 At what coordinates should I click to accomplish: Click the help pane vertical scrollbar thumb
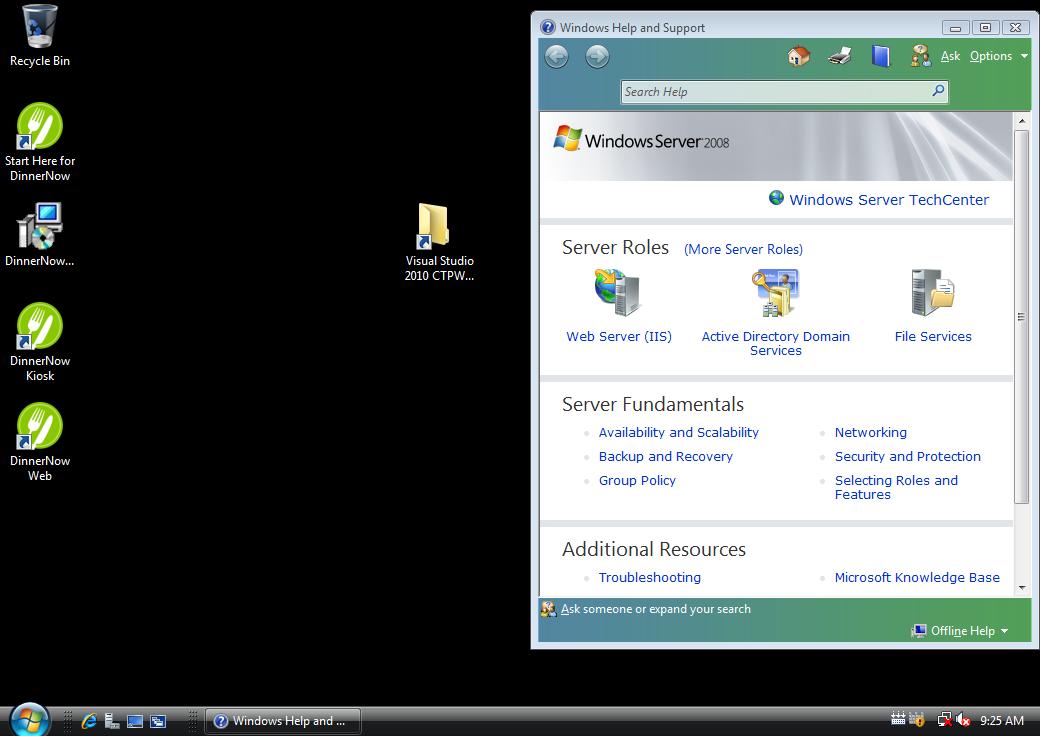pyautogui.click(x=1021, y=317)
